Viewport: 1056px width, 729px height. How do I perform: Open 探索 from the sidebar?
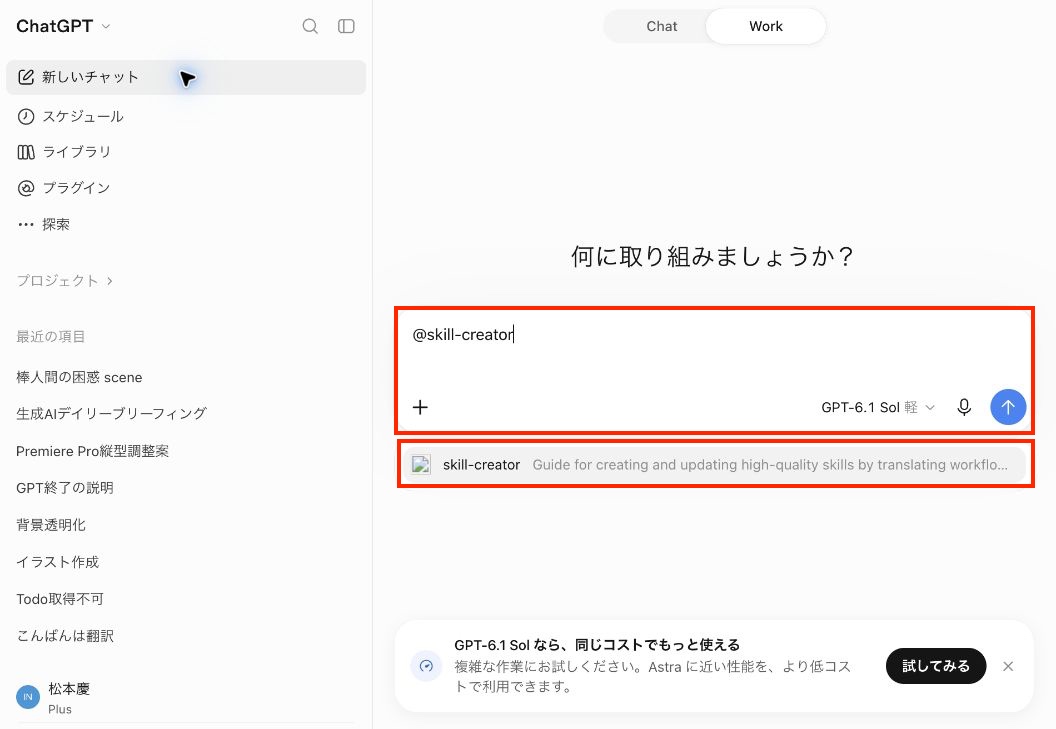click(x=186, y=224)
